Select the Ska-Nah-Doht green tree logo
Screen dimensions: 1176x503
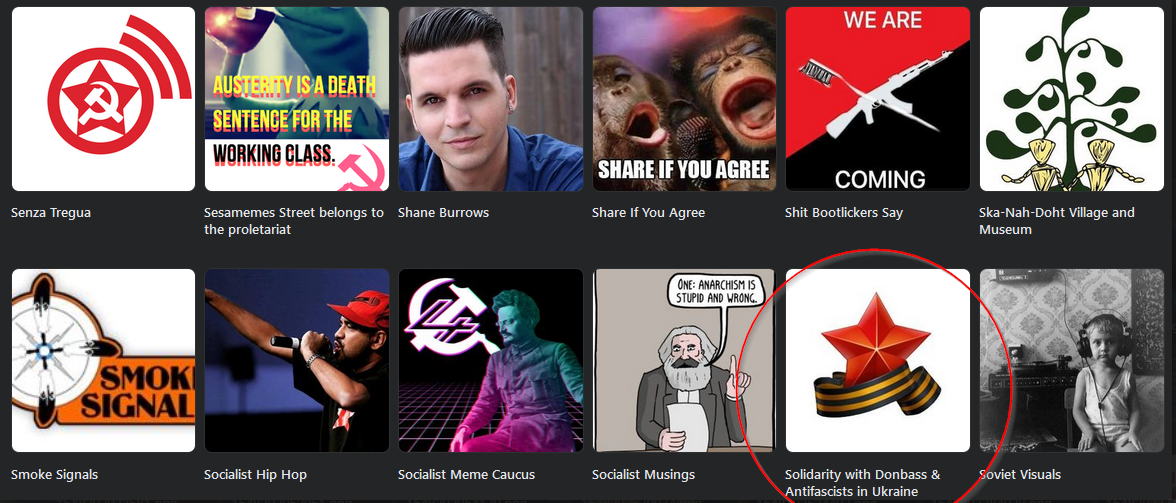(1072, 99)
